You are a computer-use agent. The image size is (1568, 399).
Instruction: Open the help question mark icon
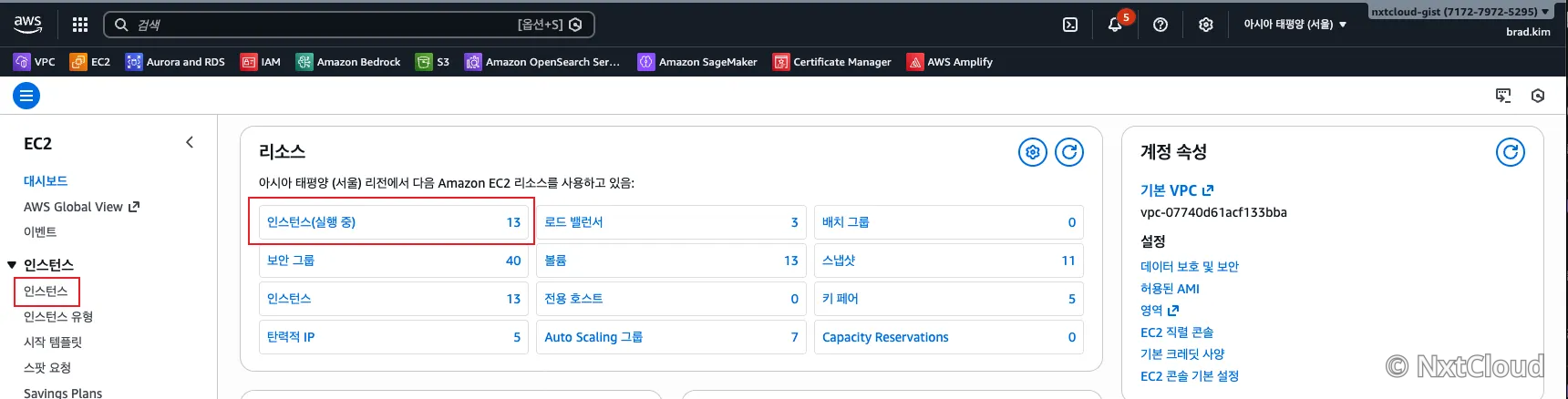(x=1161, y=25)
